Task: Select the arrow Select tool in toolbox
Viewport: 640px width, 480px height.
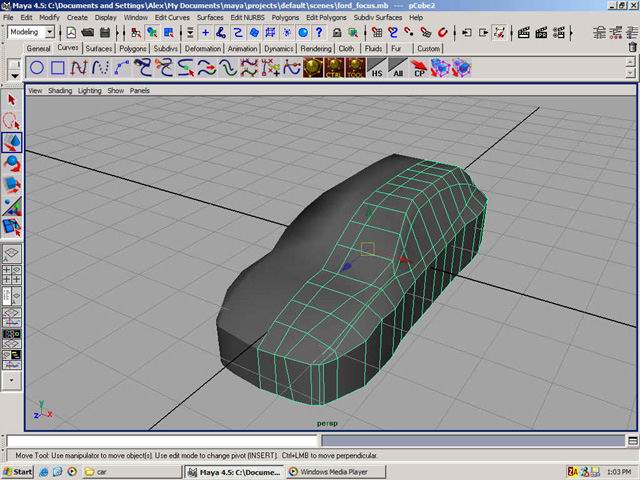Action: point(13,100)
